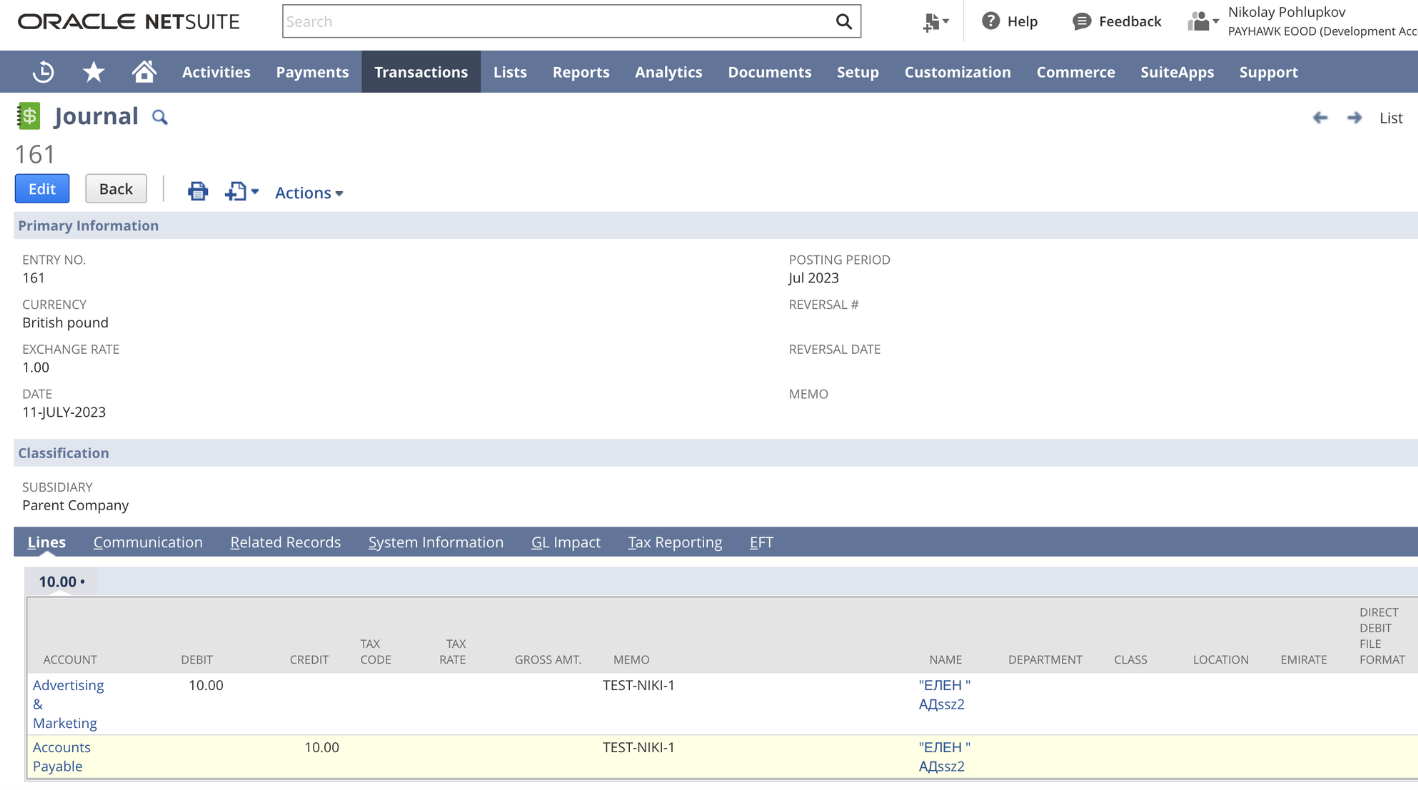The width and height of the screenshot is (1418, 790).
Task: Go to previous record arrow
Action: tap(1320, 118)
